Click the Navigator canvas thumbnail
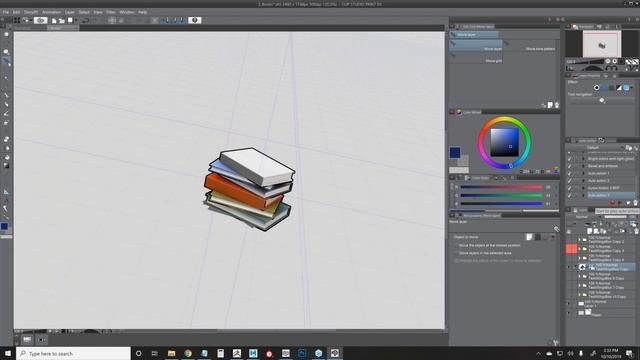The height and width of the screenshot is (360, 640). 602,44
